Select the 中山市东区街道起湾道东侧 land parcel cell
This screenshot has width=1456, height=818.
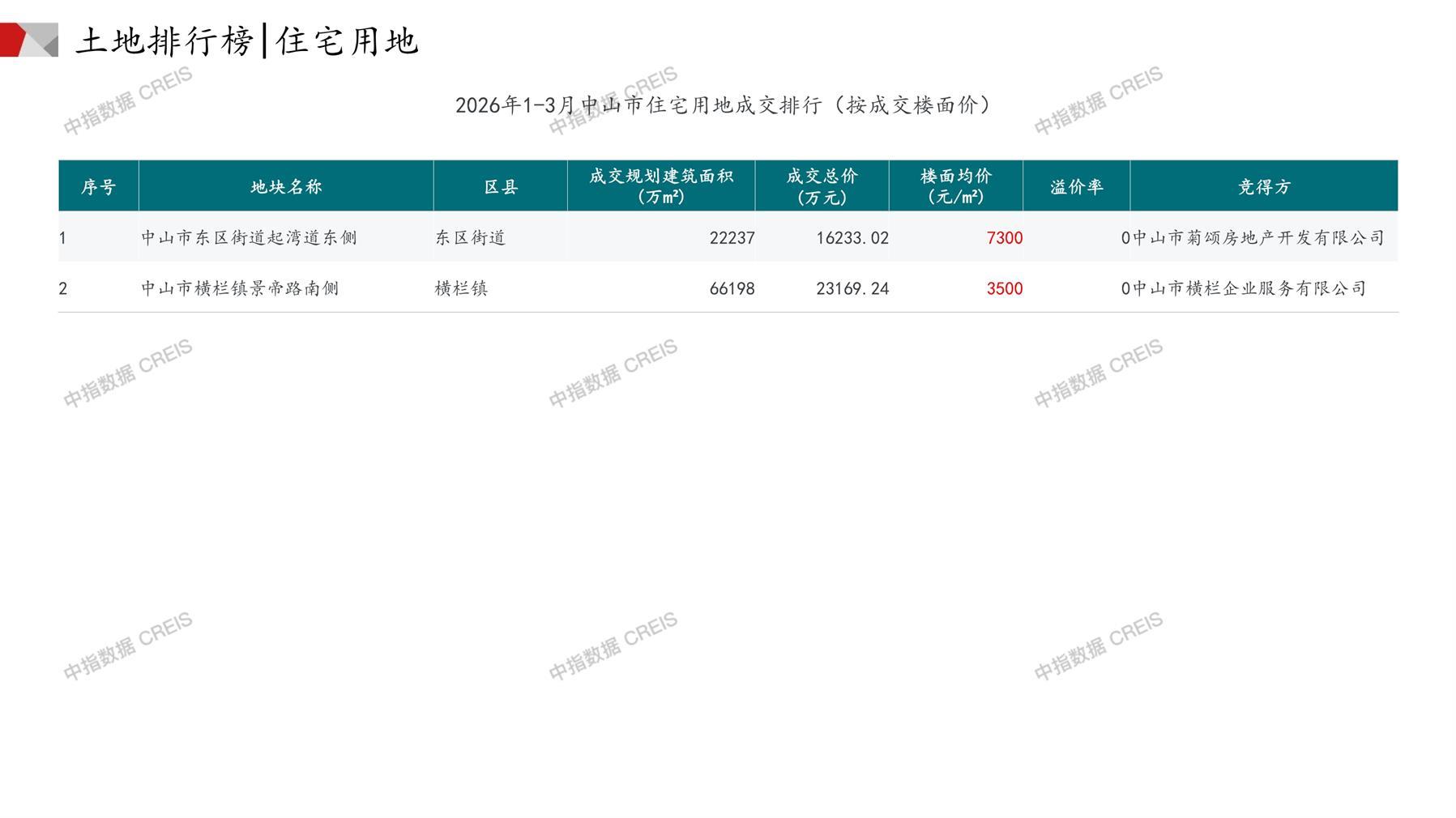point(249,237)
